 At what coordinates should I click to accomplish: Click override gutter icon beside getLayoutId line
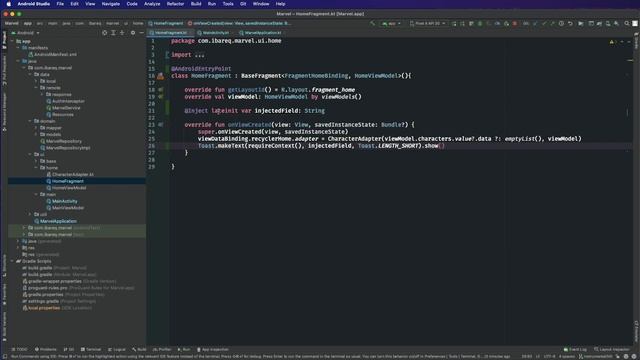pyautogui.click(x=161, y=90)
